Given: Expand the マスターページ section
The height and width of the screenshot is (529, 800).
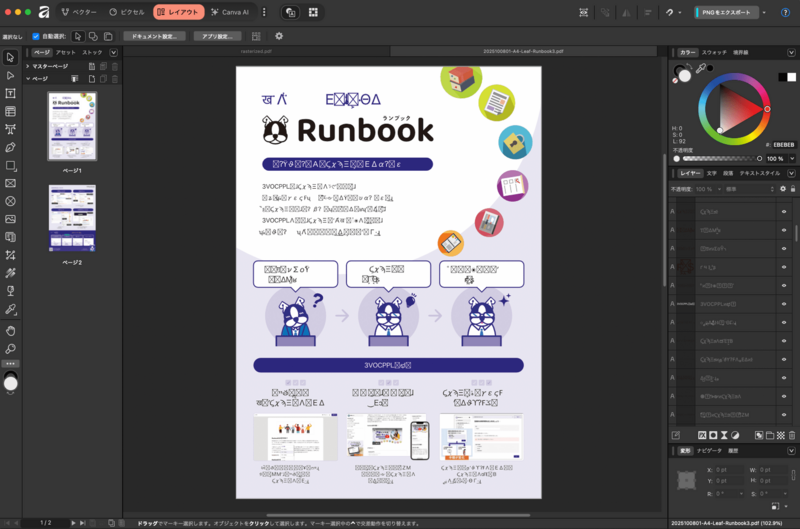Looking at the screenshot, I should pos(28,66).
